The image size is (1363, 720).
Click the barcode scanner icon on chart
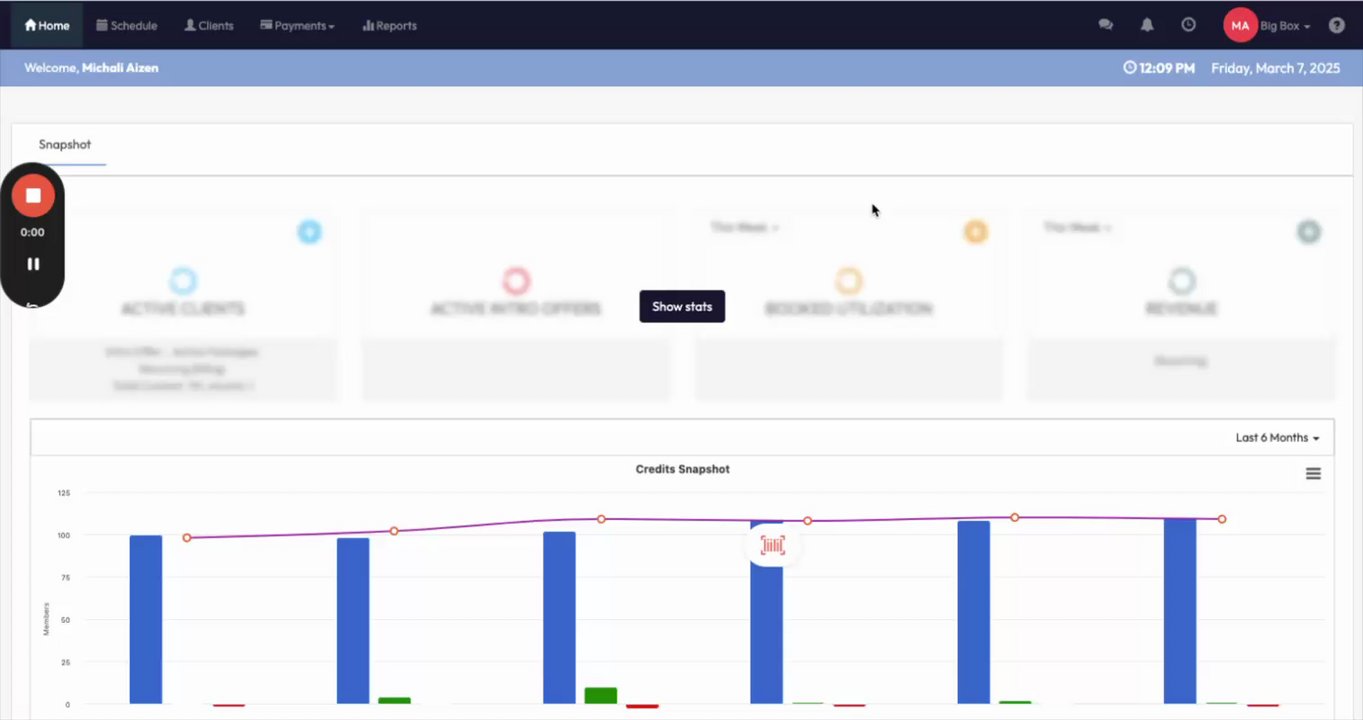click(x=772, y=545)
